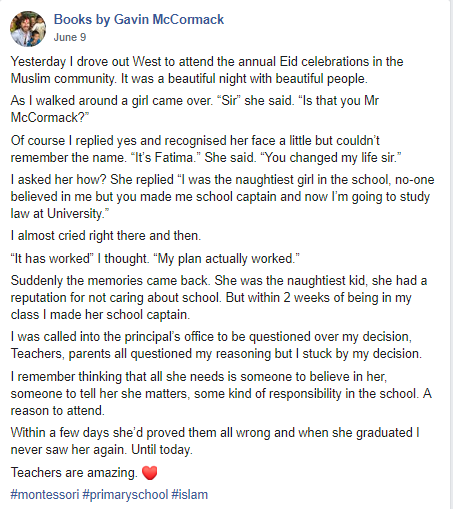This screenshot has width=453, height=509.
Task: Open the #montessori hashtag
Action: tap(45, 494)
